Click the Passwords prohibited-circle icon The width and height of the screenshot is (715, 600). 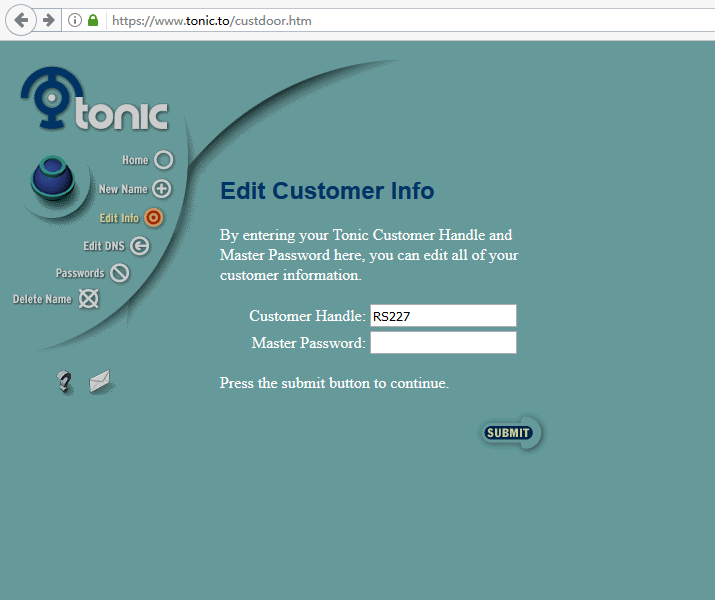[x=120, y=273]
